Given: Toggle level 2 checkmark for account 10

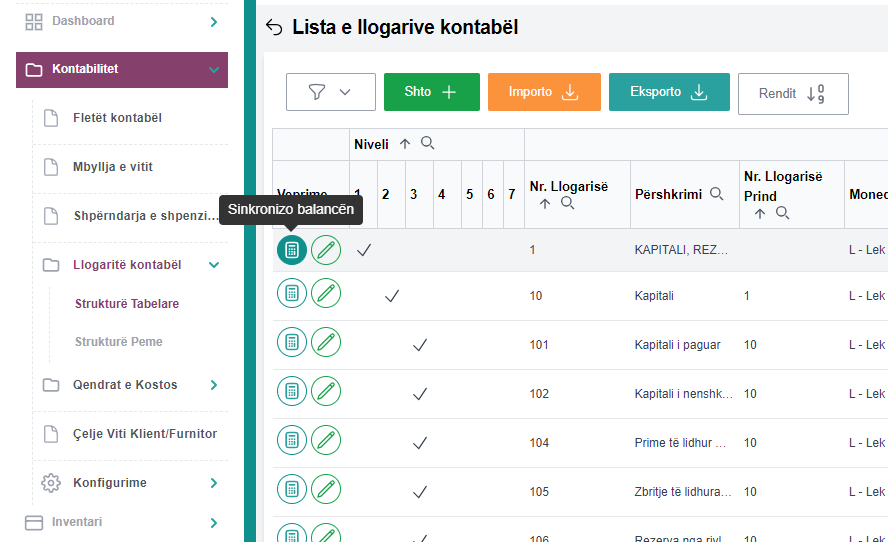Looking at the screenshot, I should point(392,296).
